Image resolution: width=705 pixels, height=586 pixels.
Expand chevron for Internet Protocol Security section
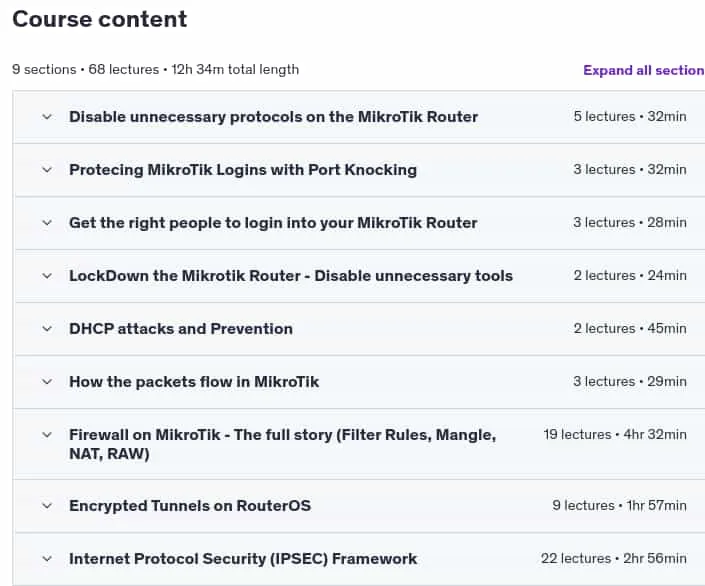click(x=47, y=559)
